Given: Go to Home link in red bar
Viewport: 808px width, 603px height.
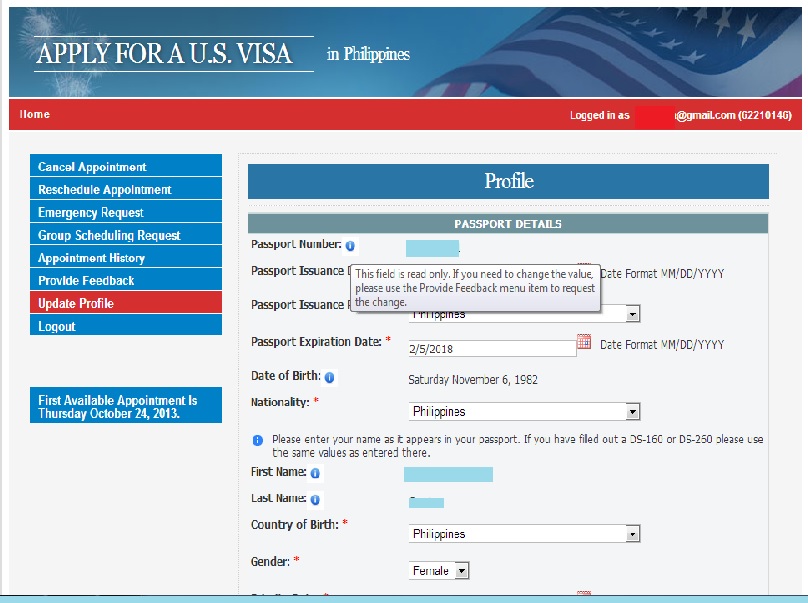Looking at the screenshot, I should [x=35, y=114].
